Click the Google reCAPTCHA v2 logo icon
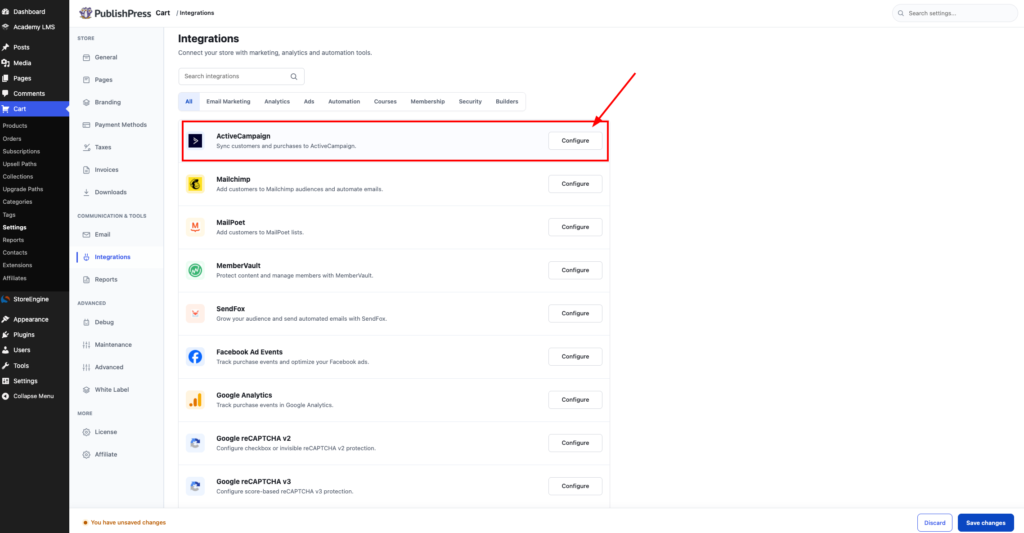Screen dimensions: 1024x533 coord(195,442)
